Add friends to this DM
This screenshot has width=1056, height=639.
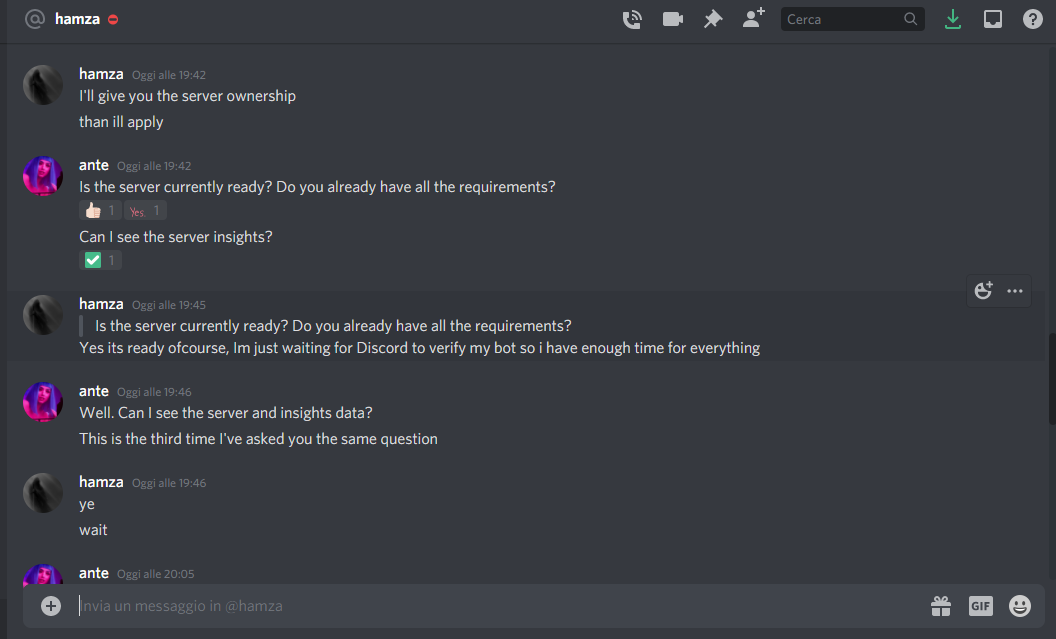click(752, 18)
